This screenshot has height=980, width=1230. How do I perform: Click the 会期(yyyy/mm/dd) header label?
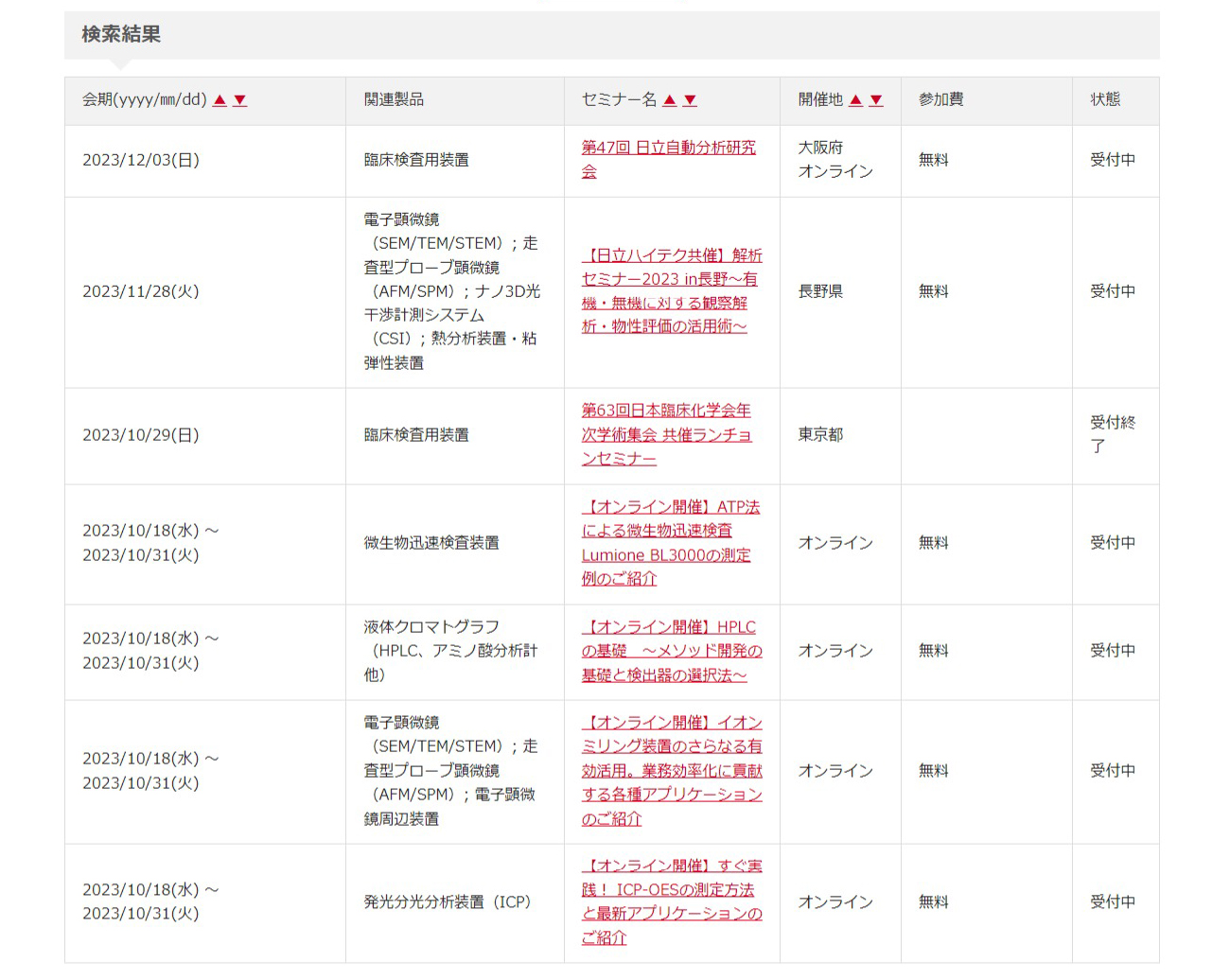pyautogui.click(x=144, y=100)
